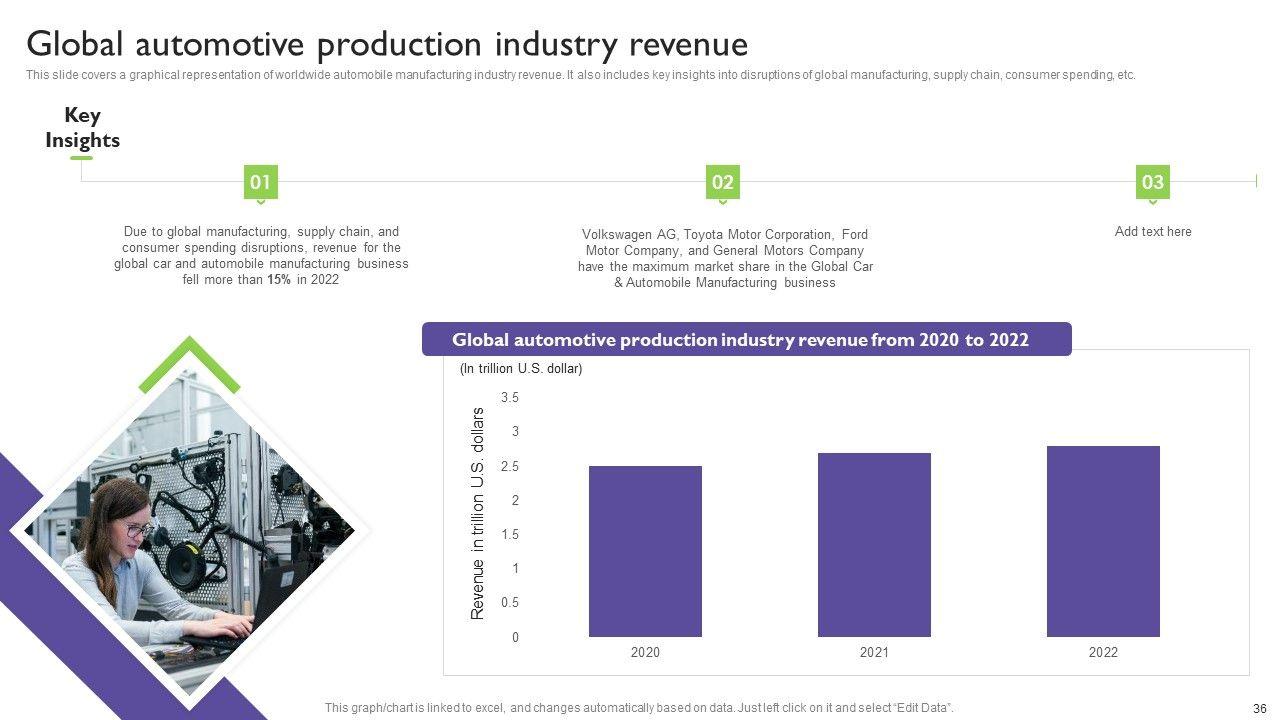Select the diamond-framed woman photo
Viewport: 1280px width, 720px height.
click(190, 530)
